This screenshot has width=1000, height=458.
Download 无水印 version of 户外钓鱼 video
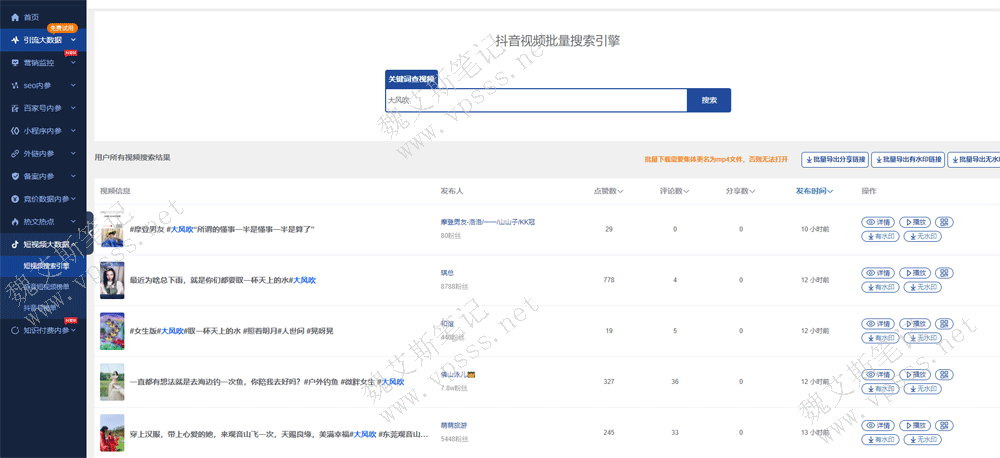(923, 389)
